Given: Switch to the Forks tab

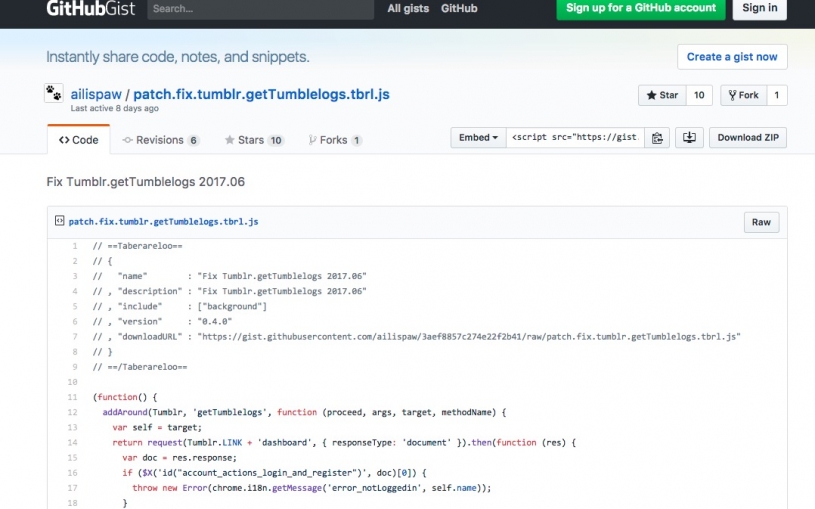Looking at the screenshot, I should coord(335,140).
